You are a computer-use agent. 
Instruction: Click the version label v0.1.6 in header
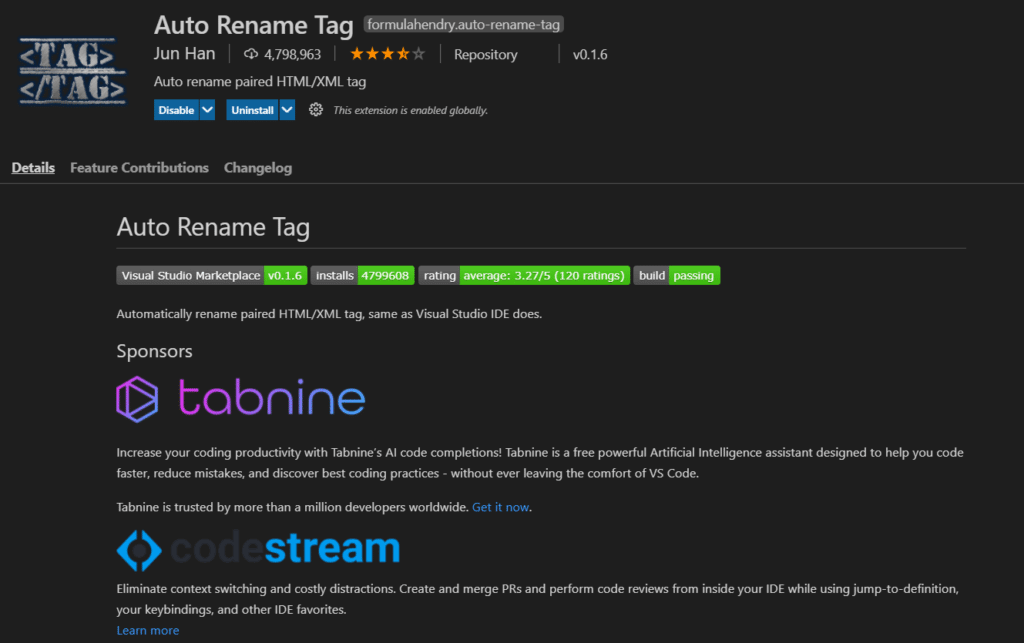590,55
